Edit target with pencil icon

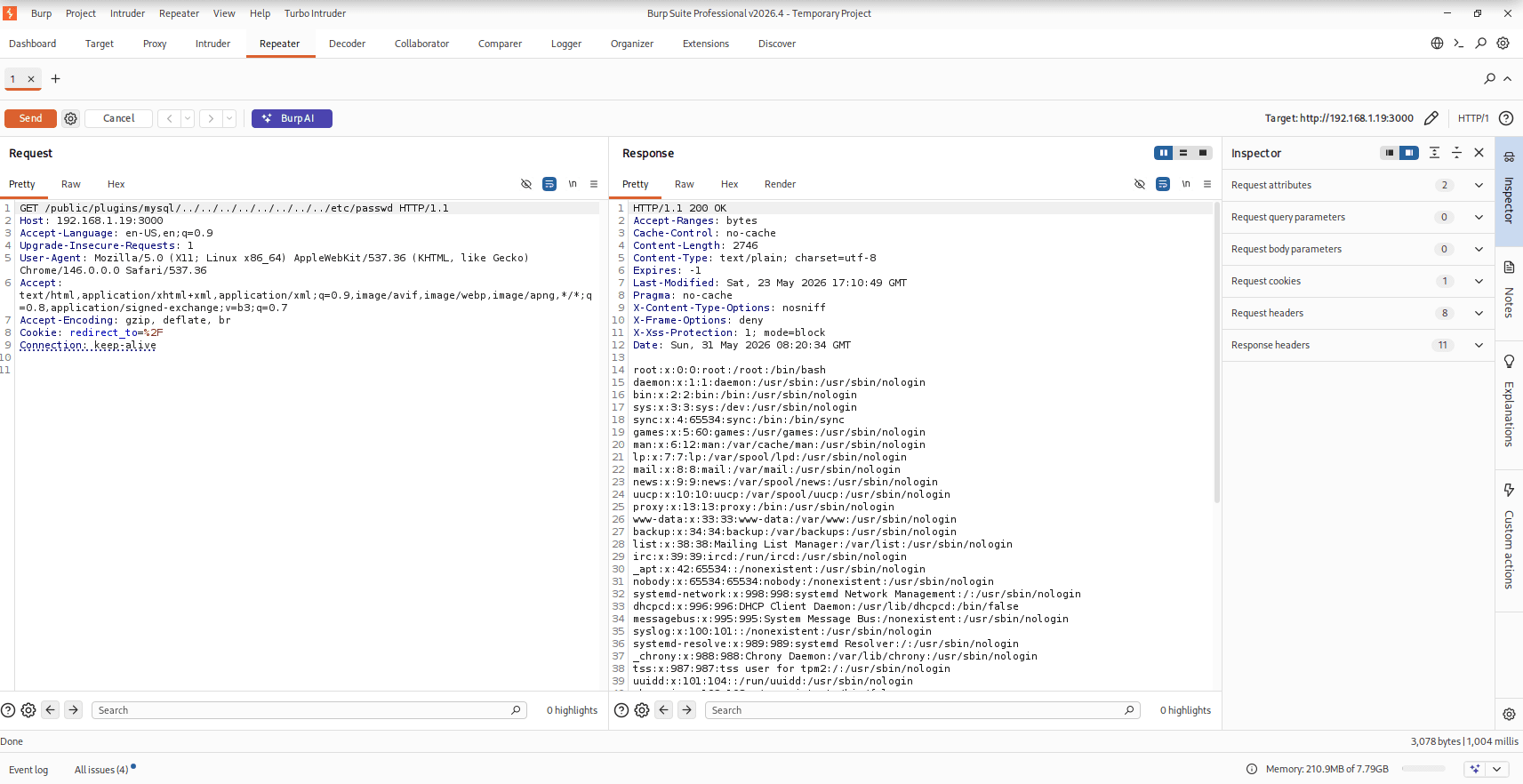[x=1431, y=118]
